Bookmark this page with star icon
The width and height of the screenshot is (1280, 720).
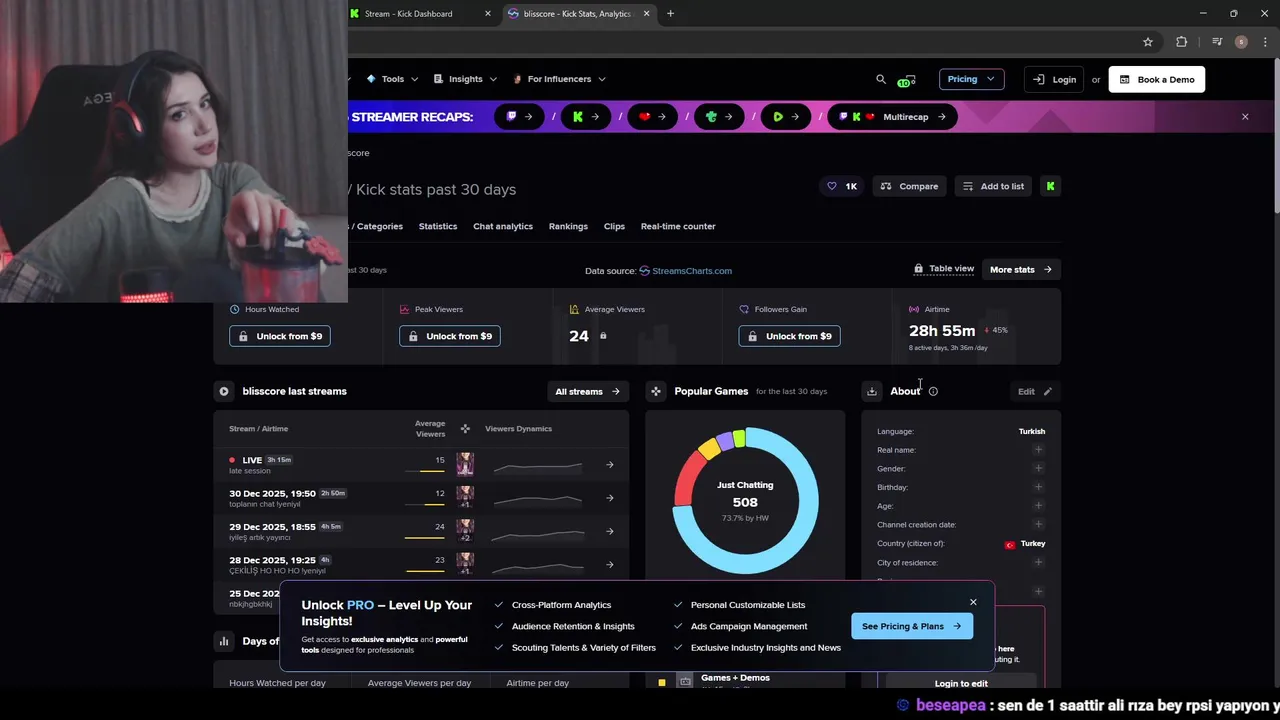(x=1148, y=42)
